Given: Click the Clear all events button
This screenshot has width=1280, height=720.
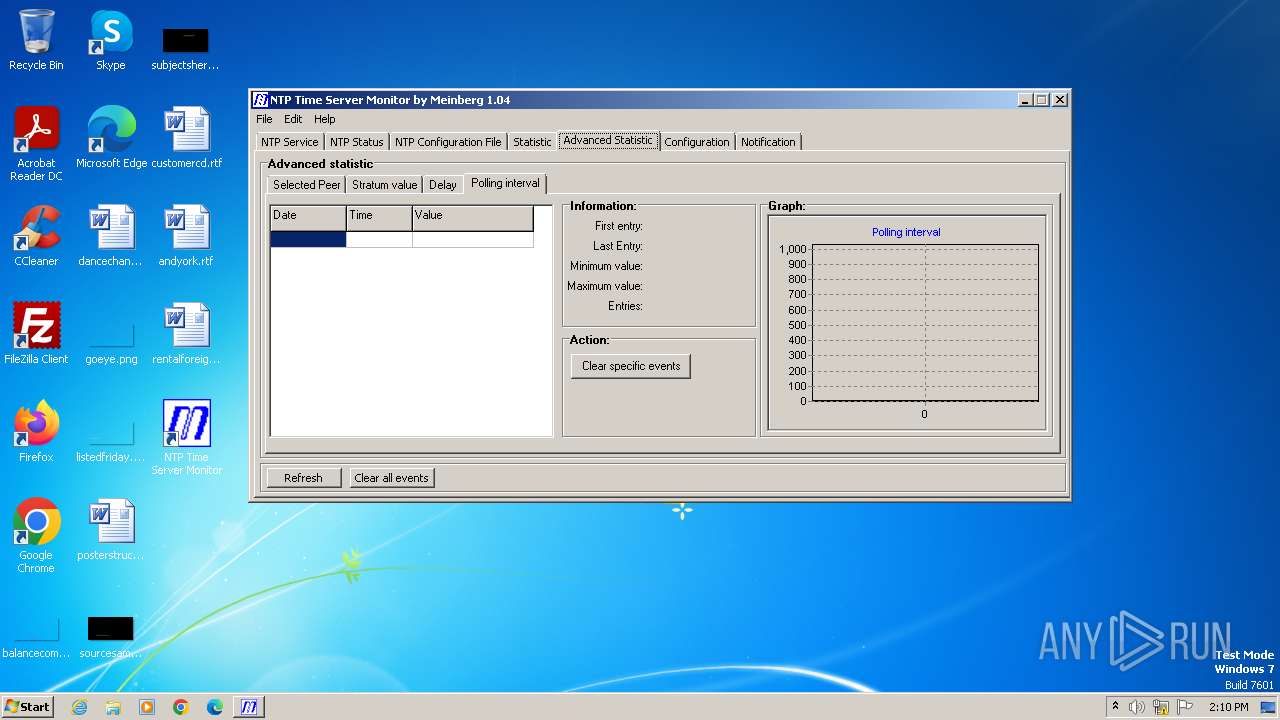Looking at the screenshot, I should (x=391, y=478).
